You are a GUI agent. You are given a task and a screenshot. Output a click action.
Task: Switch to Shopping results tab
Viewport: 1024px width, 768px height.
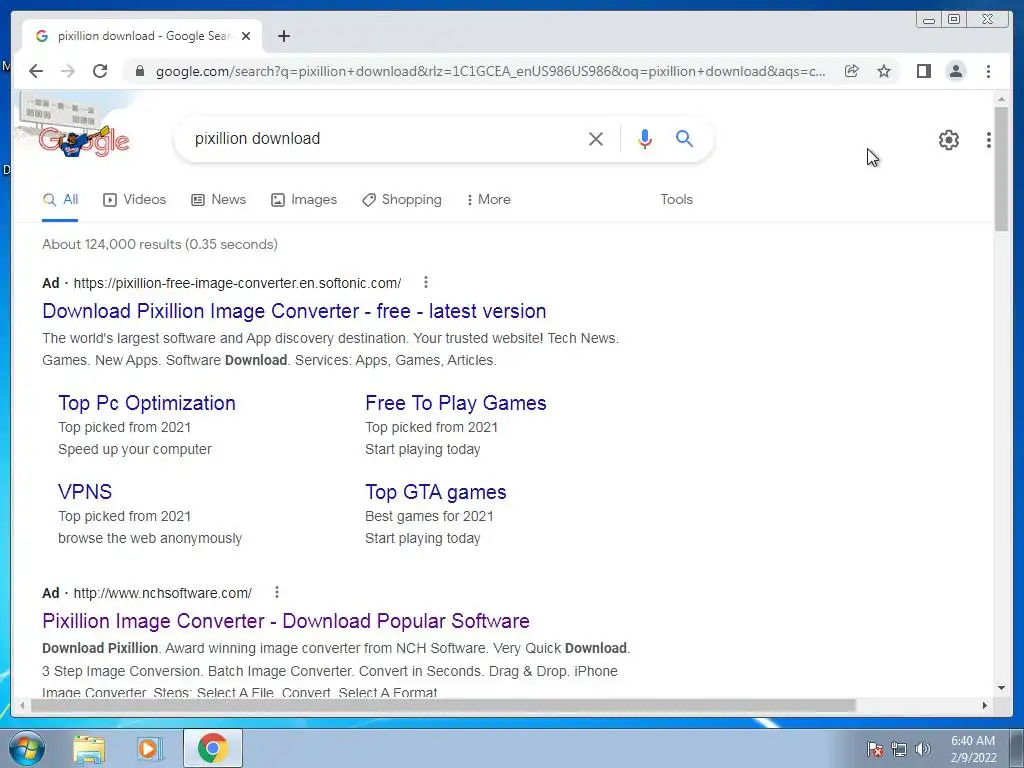click(402, 200)
